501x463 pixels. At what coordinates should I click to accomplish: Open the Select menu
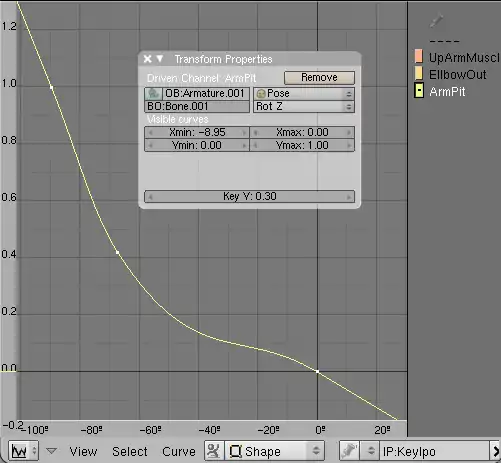130,452
